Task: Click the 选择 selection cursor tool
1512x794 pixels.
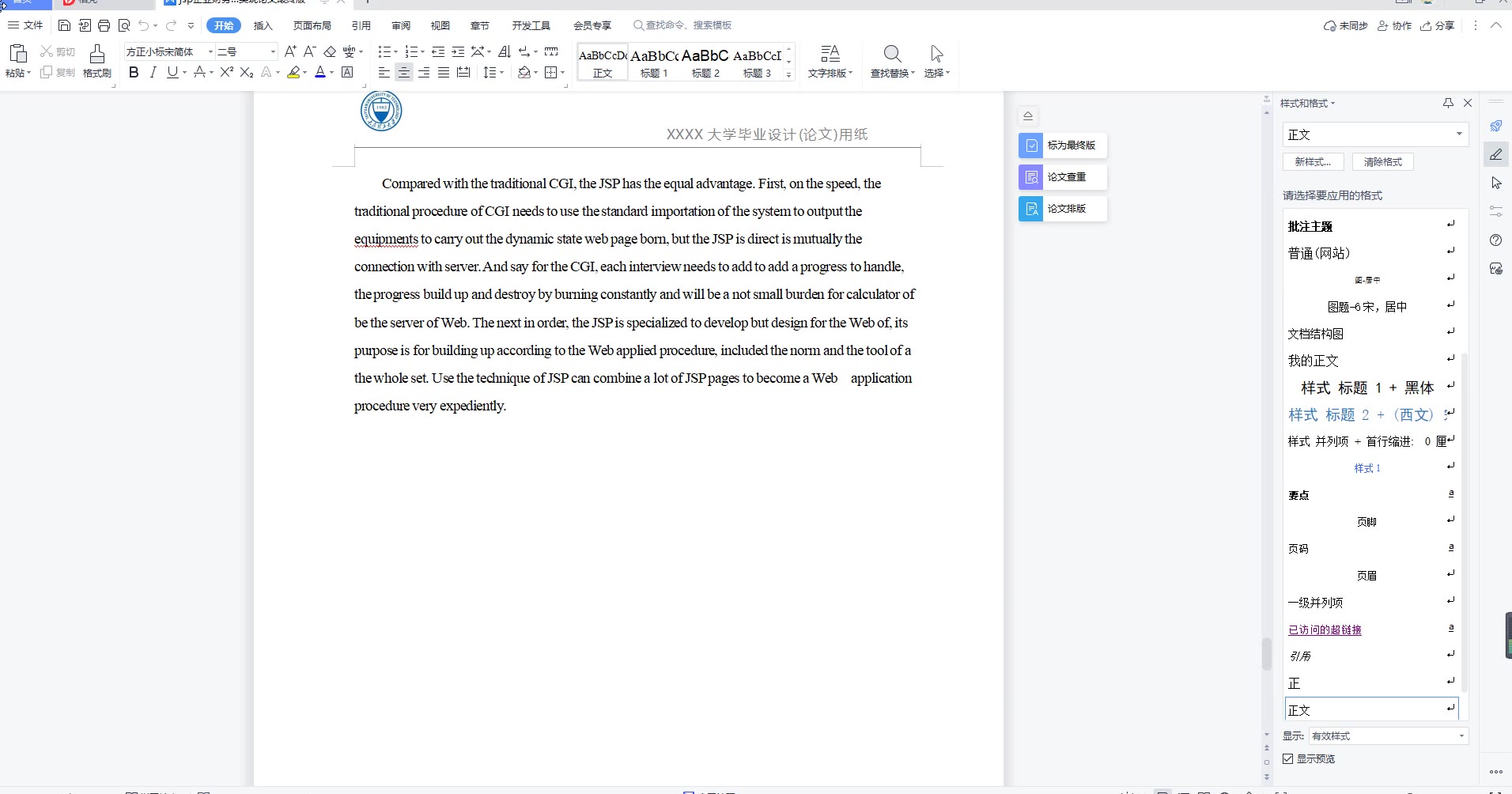Action: [x=937, y=61]
